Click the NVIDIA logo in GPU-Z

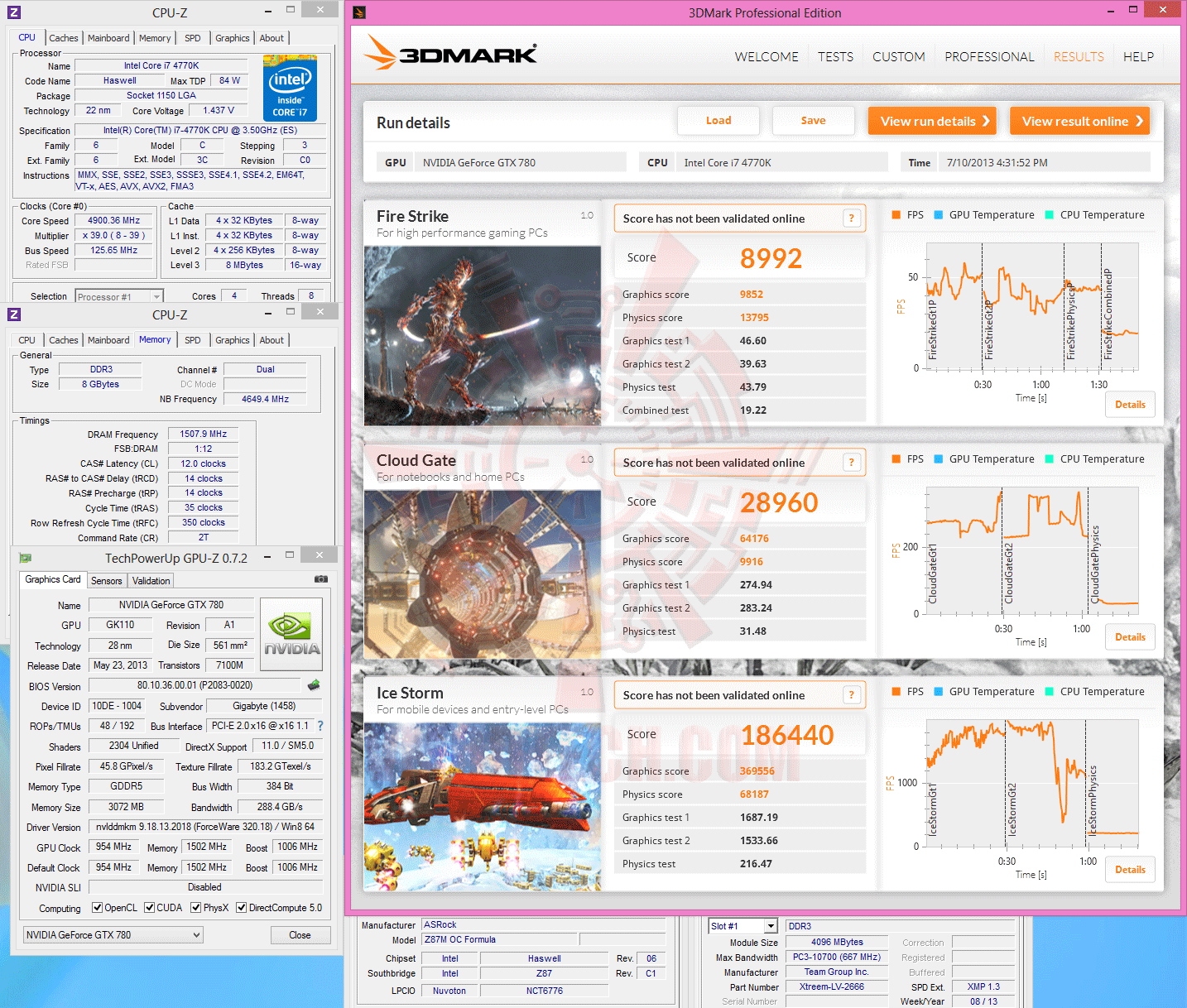tap(291, 634)
